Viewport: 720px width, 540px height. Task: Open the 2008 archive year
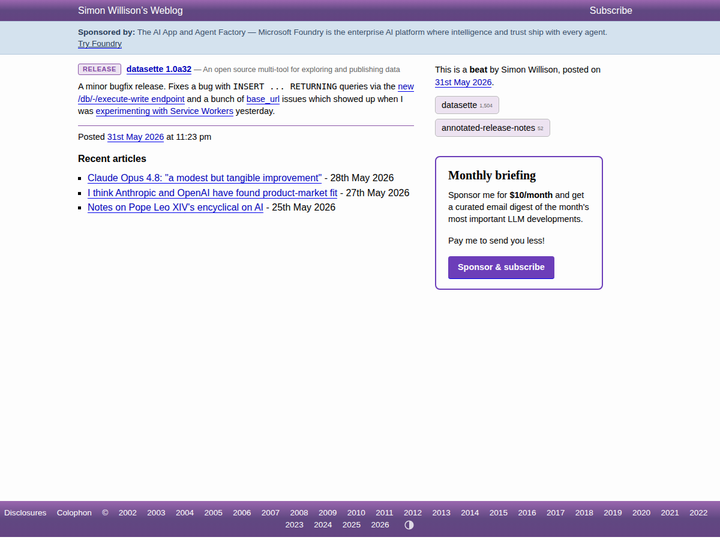point(298,513)
